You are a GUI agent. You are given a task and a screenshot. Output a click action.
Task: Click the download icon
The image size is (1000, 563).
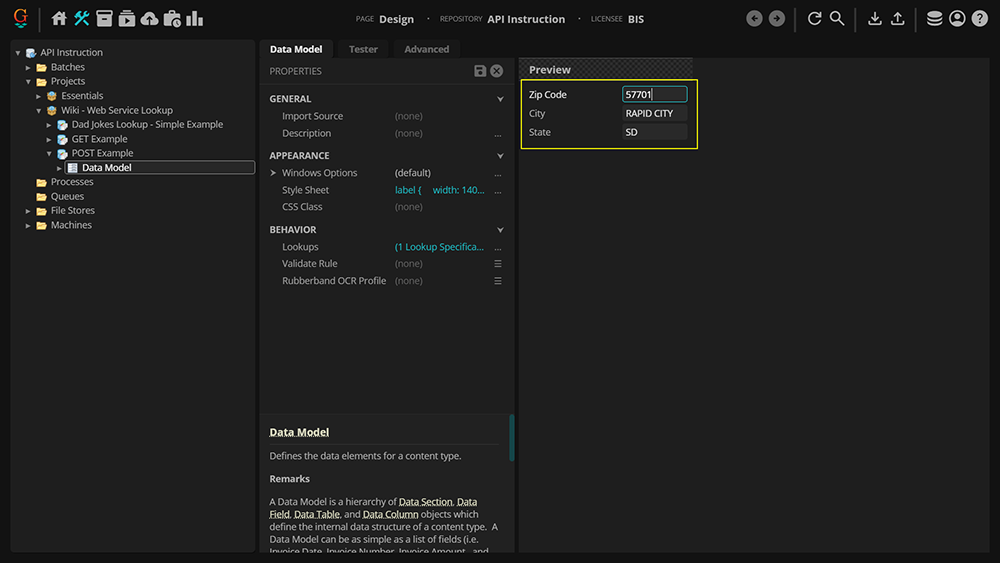(x=875, y=18)
